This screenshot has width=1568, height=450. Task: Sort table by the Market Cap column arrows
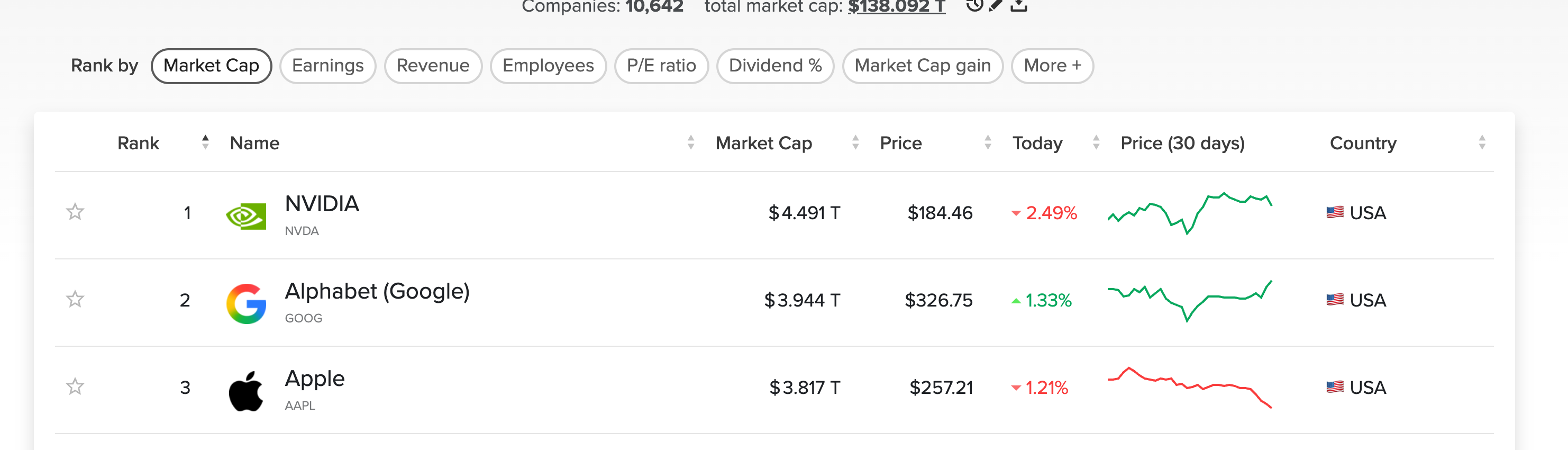coord(855,142)
